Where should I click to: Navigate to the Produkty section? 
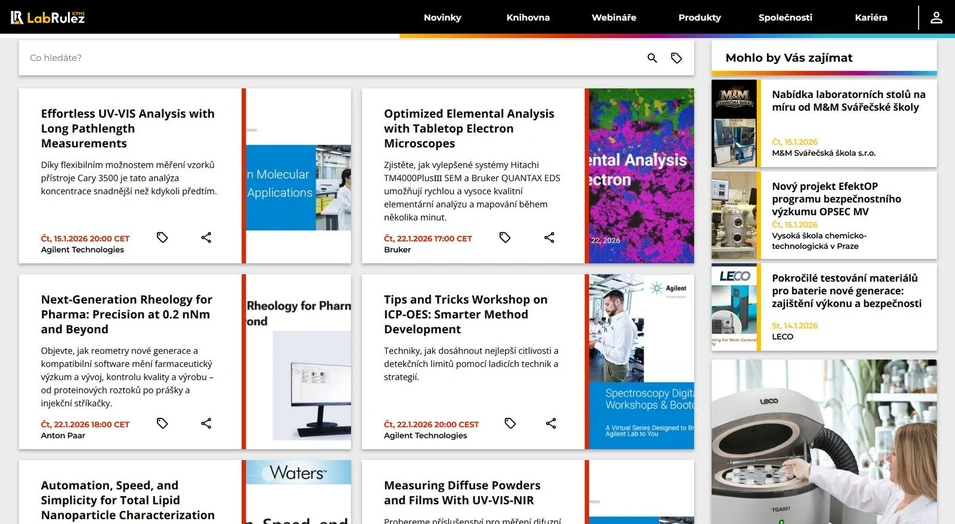[x=699, y=18]
